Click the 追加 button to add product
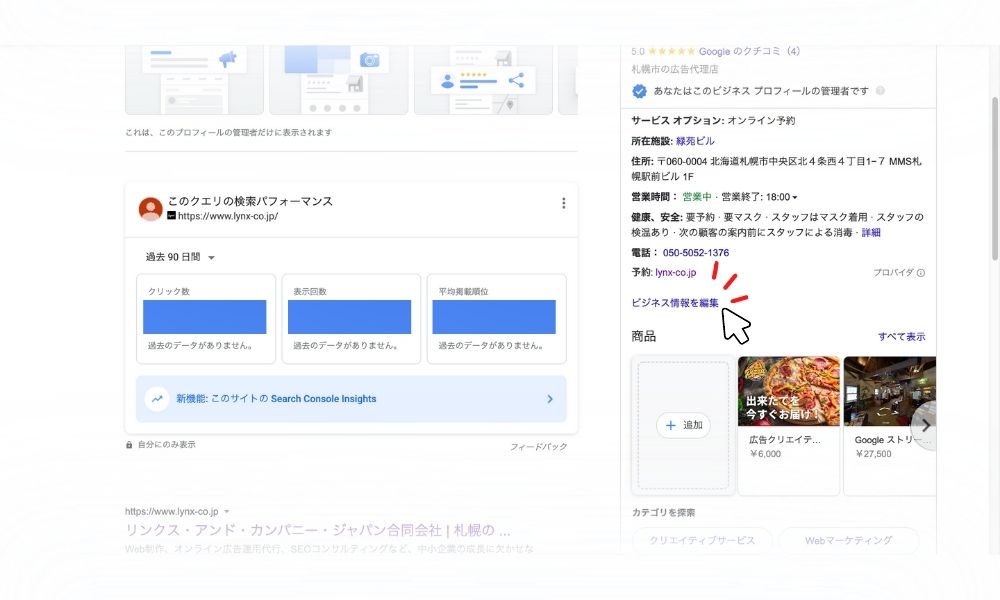Image resolution: width=1000 pixels, height=600 pixels. coord(683,425)
